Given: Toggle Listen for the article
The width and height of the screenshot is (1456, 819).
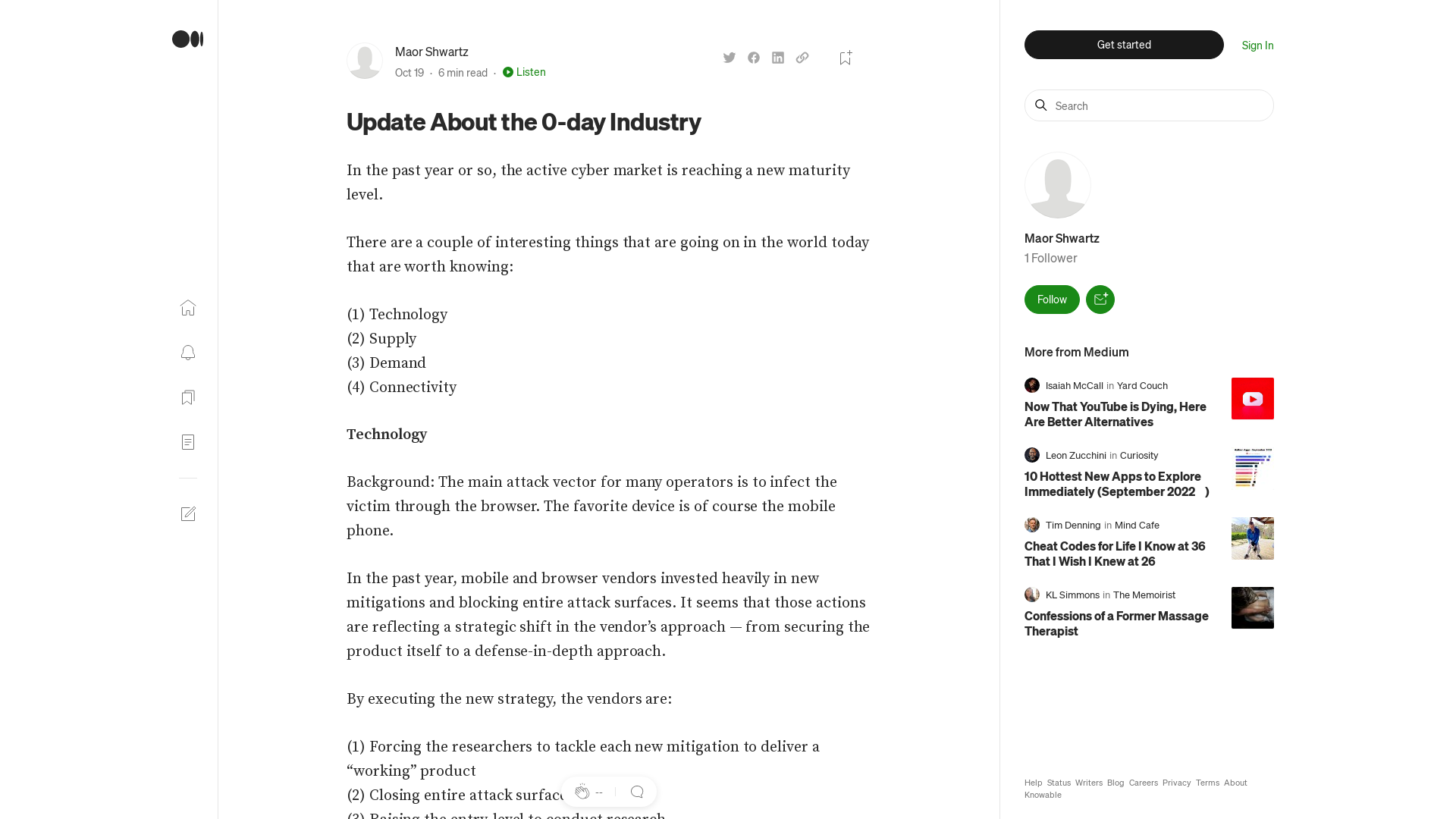Looking at the screenshot, I should [x=524, y=72].
